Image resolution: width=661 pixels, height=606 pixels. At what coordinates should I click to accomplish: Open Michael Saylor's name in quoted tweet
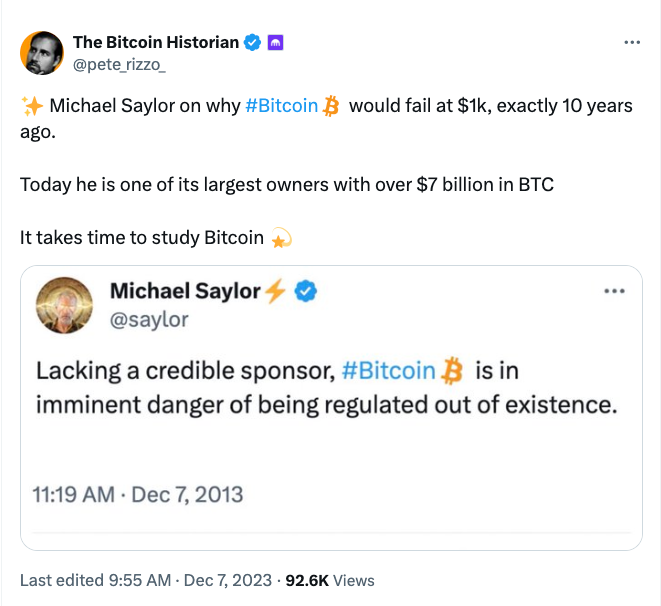(184, 292)
